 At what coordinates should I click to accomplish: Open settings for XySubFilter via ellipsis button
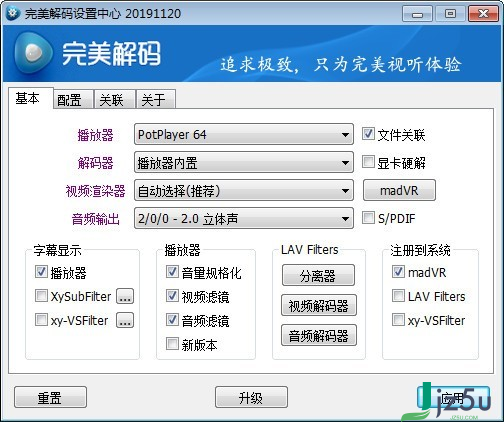[125, 296]
